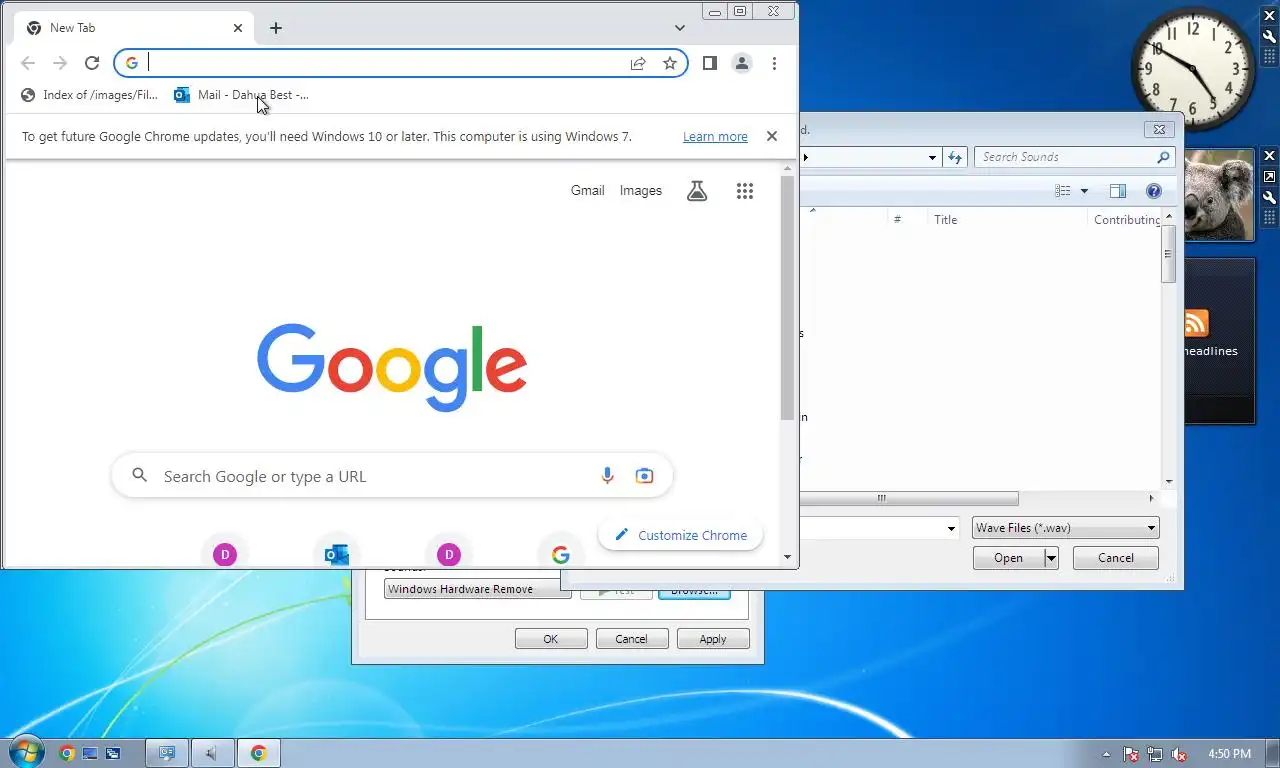Click Apply in the Sound dialog
Viewport: 1280px width, 768px height.
(713, 639)
